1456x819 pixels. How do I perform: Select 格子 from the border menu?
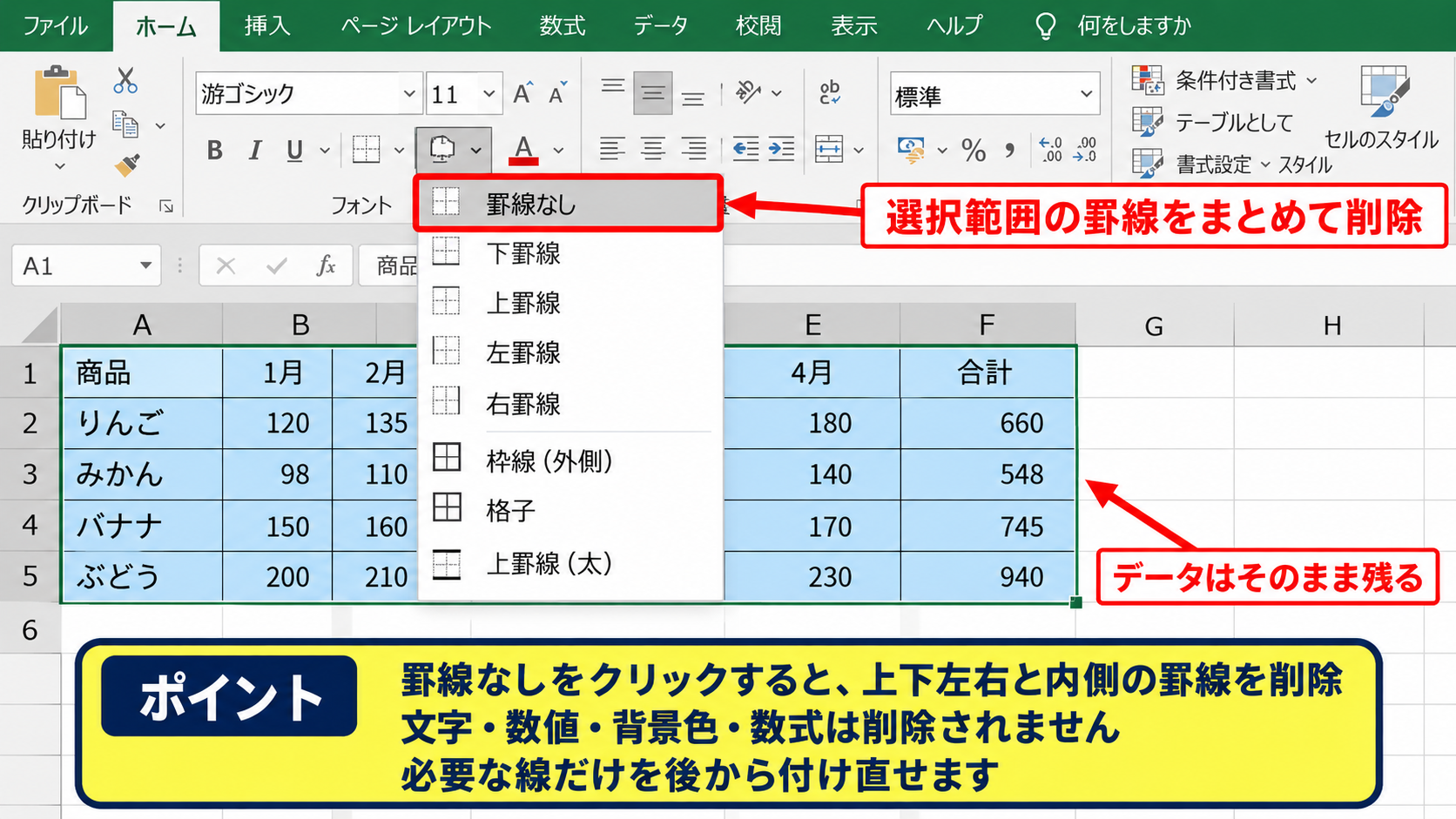(x=570, y=509)
